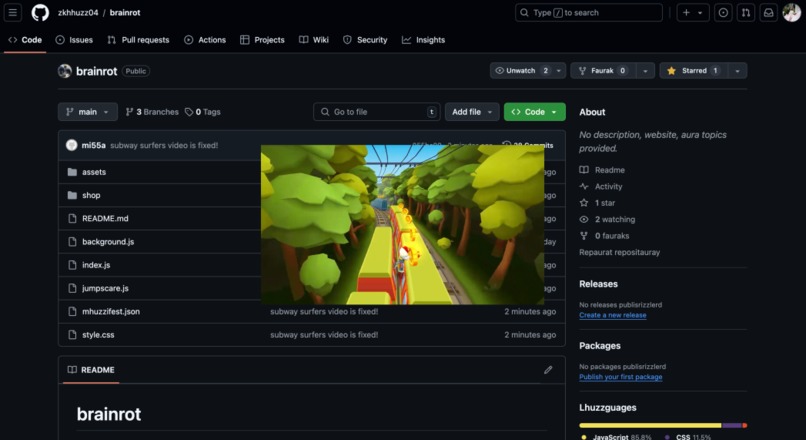View 0 Tags
This screenshot has width=806, height=440.
[x=203, y=112]
